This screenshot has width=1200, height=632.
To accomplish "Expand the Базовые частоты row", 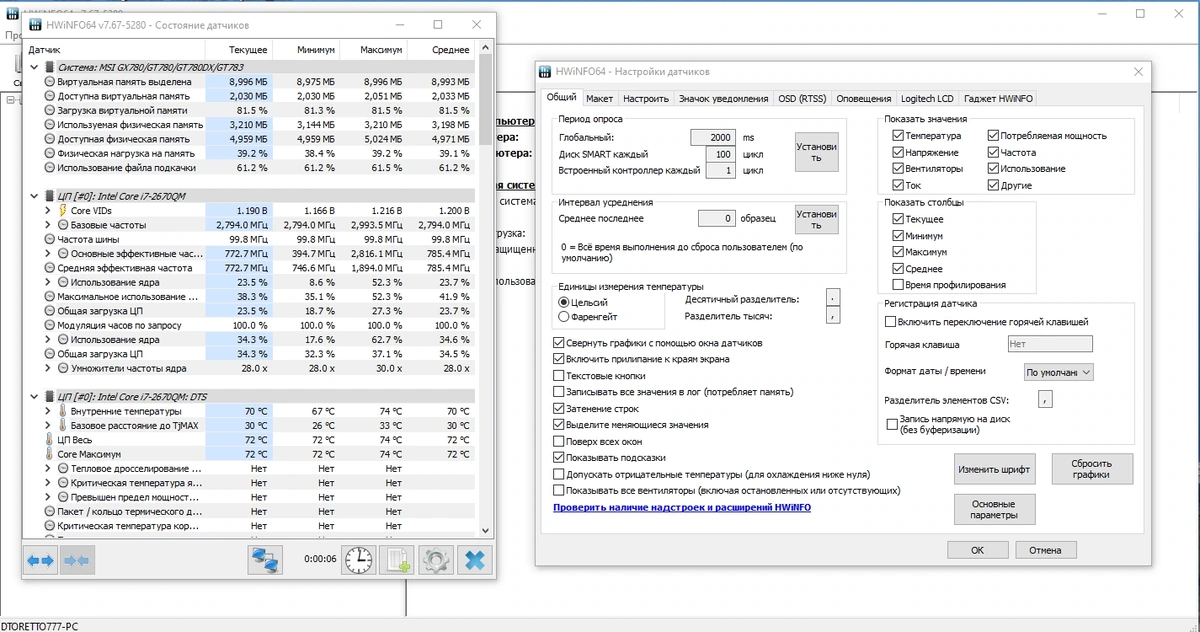I will (49, 226).
